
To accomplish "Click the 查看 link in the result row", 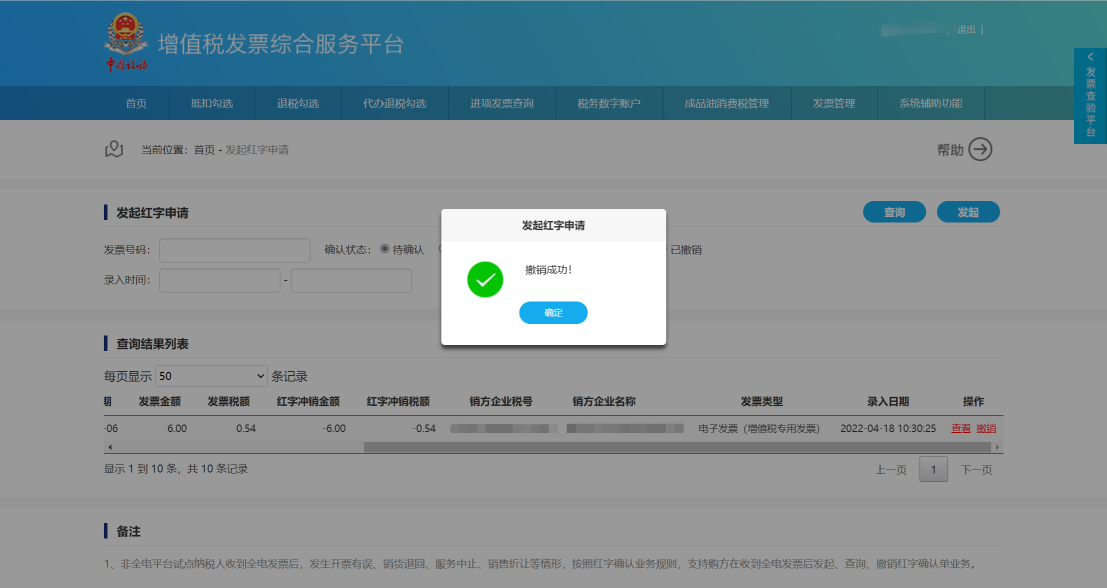I will (x=960, y=429).
